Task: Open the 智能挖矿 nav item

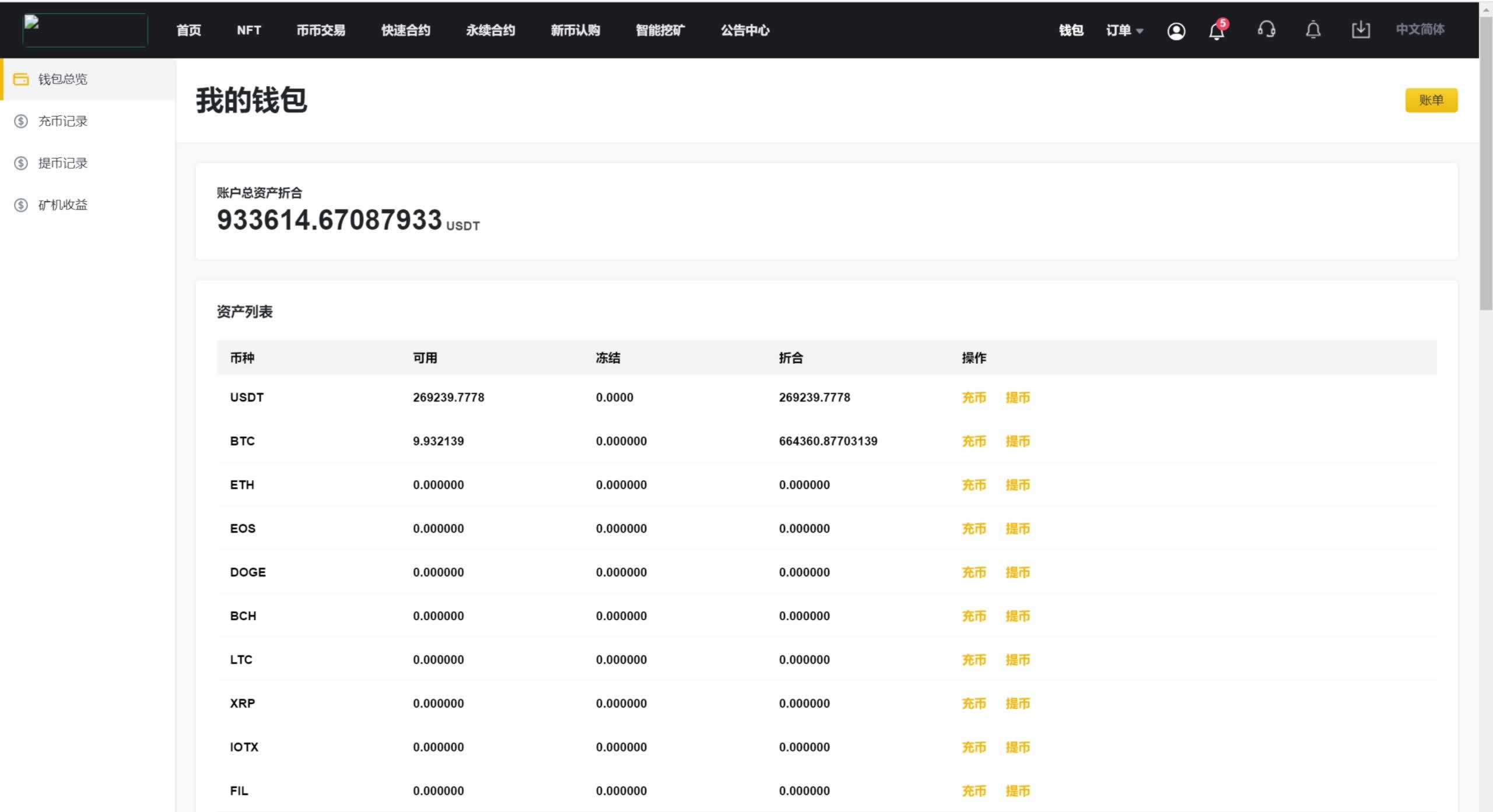Action: [x=660, y=30]
